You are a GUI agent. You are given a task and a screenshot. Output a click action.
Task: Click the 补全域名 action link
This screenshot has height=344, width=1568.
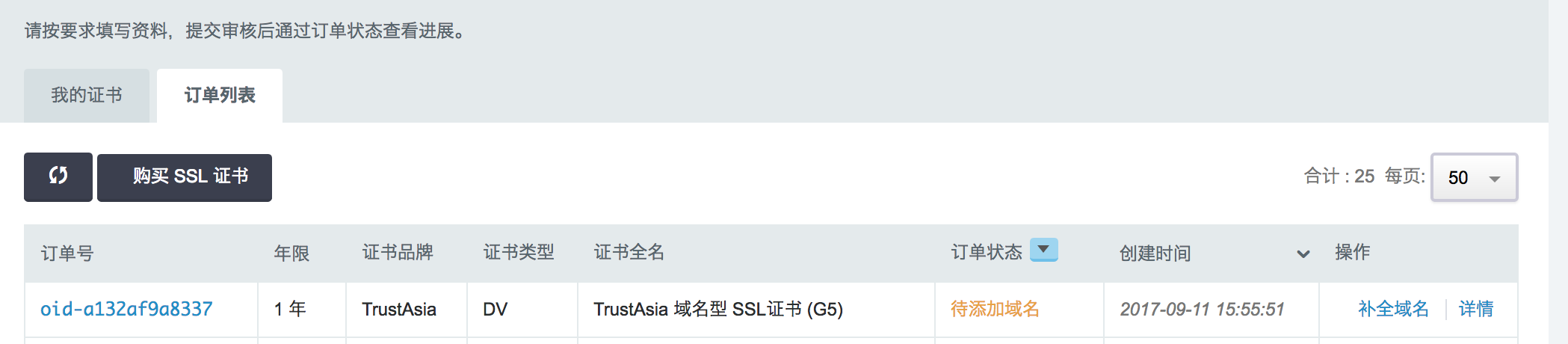(1393, 309)
